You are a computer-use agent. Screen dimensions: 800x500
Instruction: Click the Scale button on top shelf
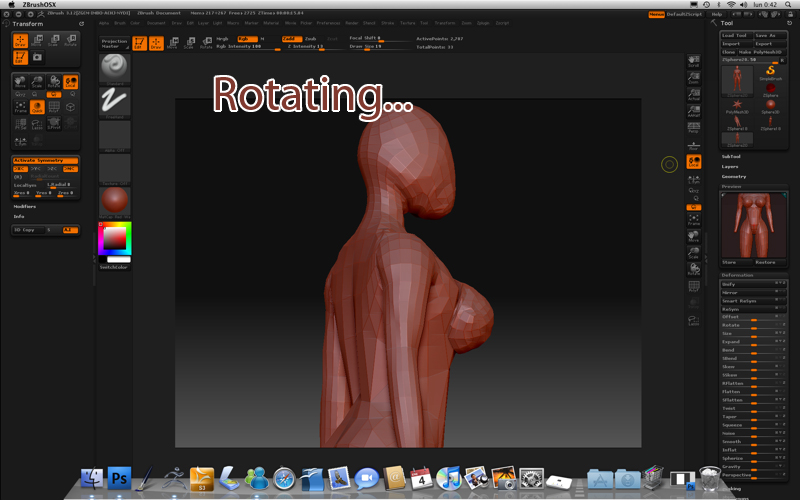pyautogui.click(x=189, y=43)
